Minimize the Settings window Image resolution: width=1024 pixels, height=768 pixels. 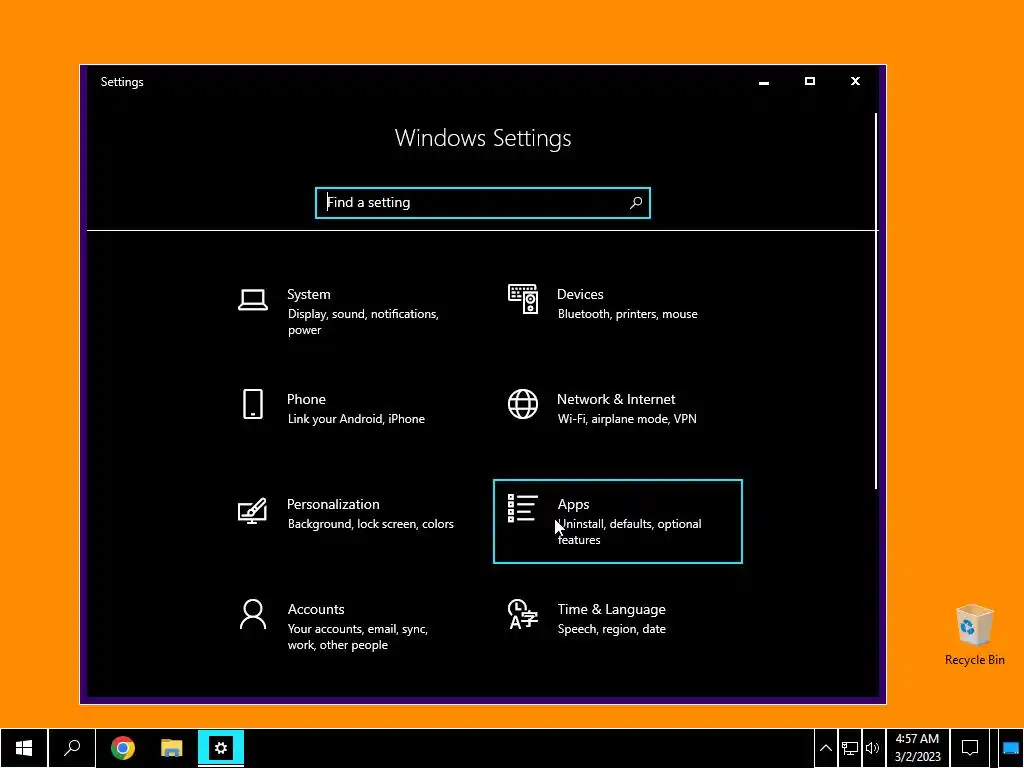763,82
